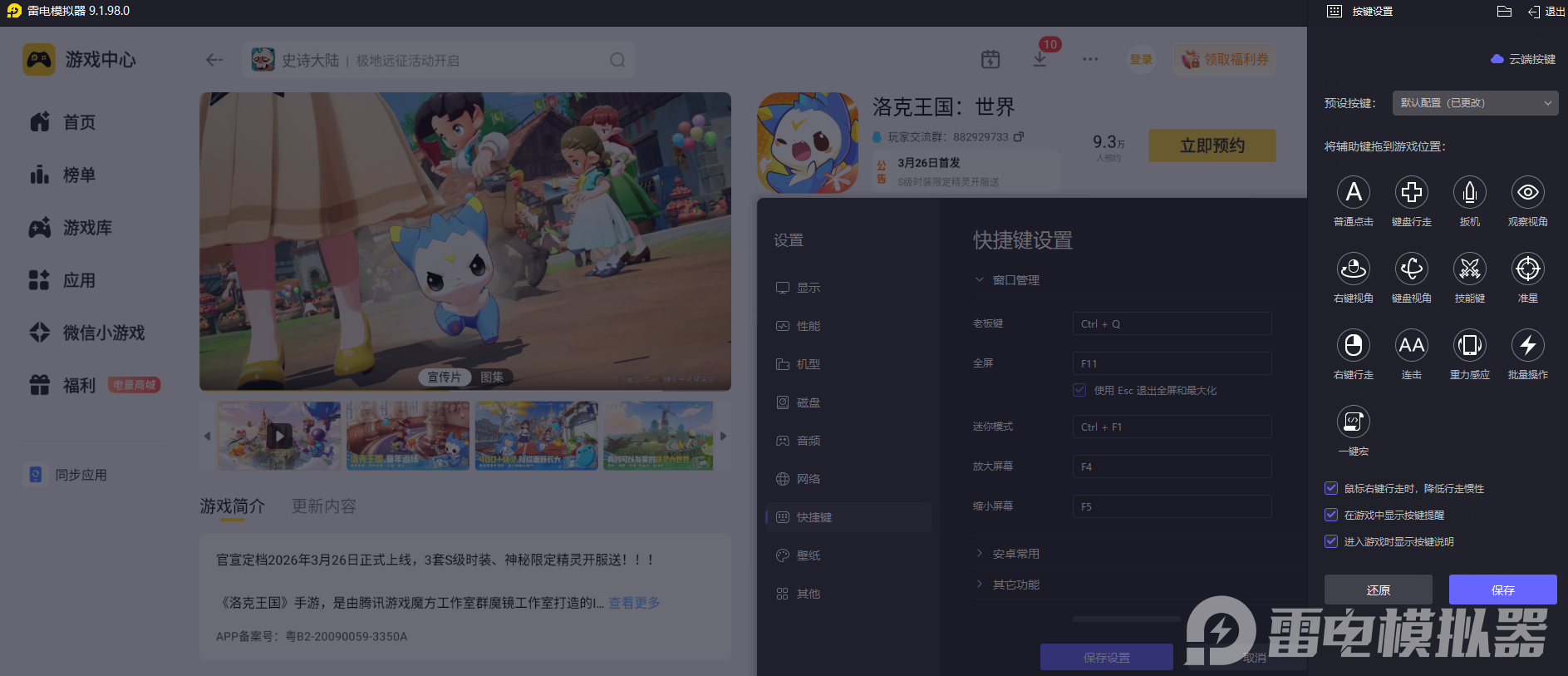Image resolution: width=1568 pixels, height=676 pixels.
Task: Copy the 玩家交流群 group number
Action: 1019,136
